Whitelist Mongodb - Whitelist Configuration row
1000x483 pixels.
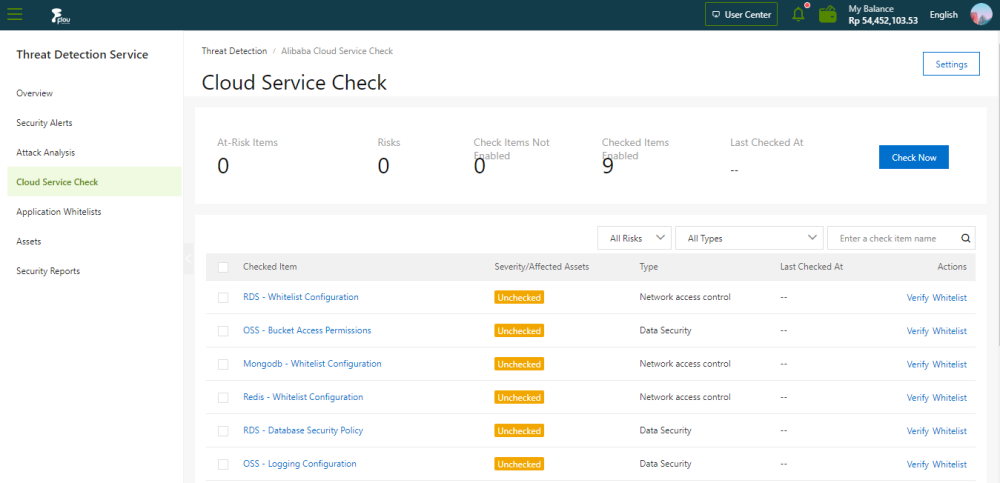(950, 364)
